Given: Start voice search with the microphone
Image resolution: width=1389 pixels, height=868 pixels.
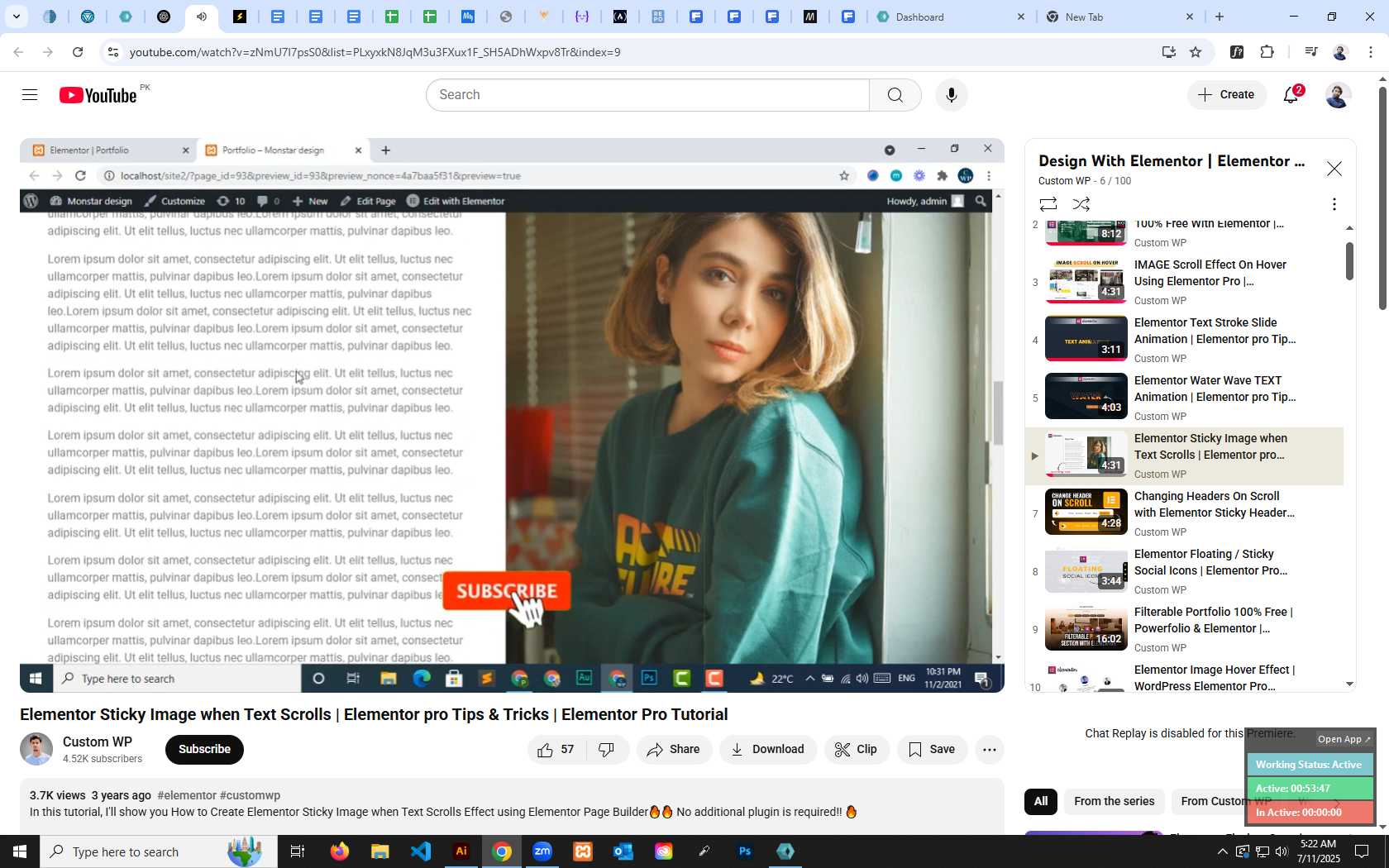Looking at the screenshot, I should click(951, 95).
